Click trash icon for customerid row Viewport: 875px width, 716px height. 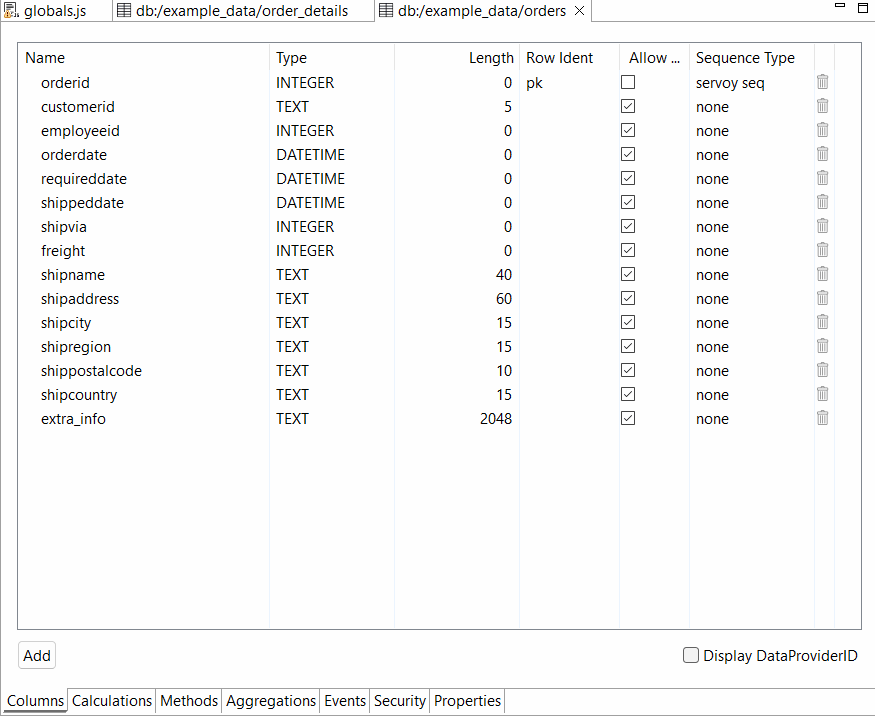822,106
